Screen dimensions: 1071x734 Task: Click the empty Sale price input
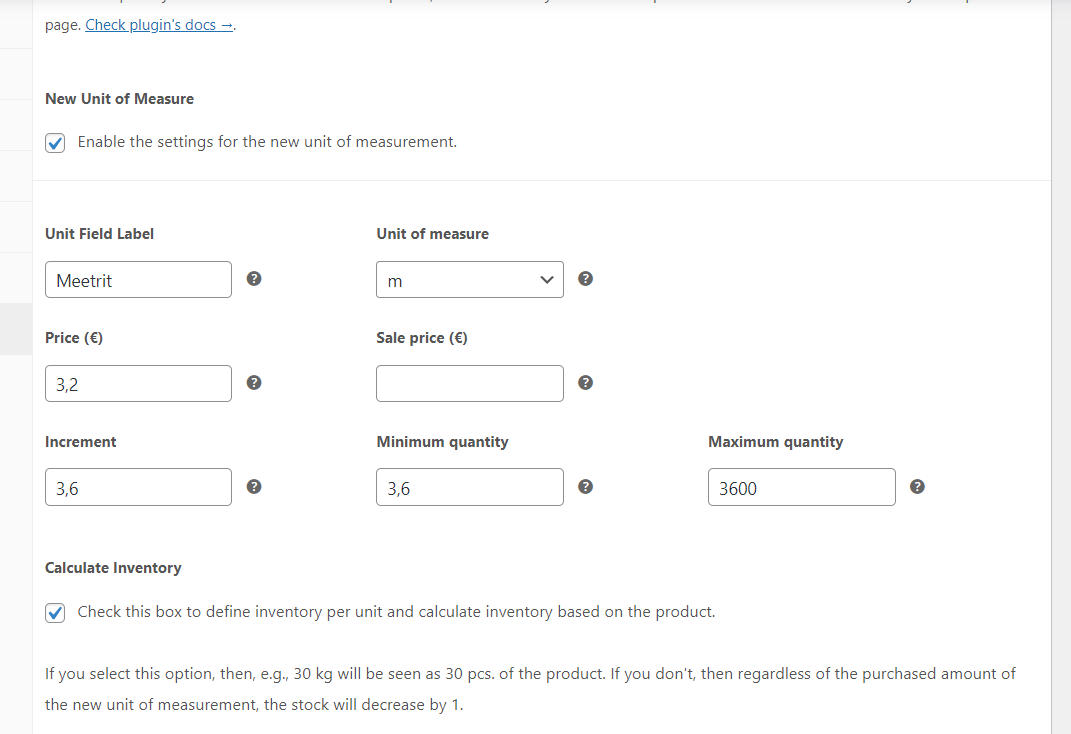pos(470,383)
